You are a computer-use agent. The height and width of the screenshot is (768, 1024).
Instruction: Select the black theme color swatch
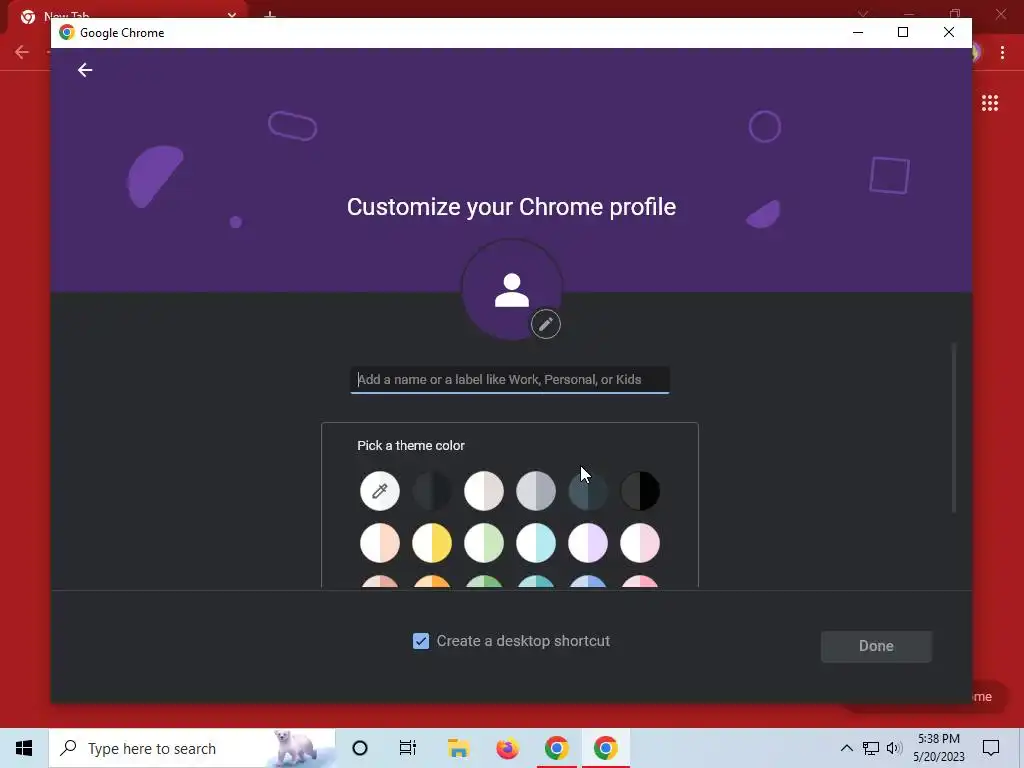(x=640, y=490)
